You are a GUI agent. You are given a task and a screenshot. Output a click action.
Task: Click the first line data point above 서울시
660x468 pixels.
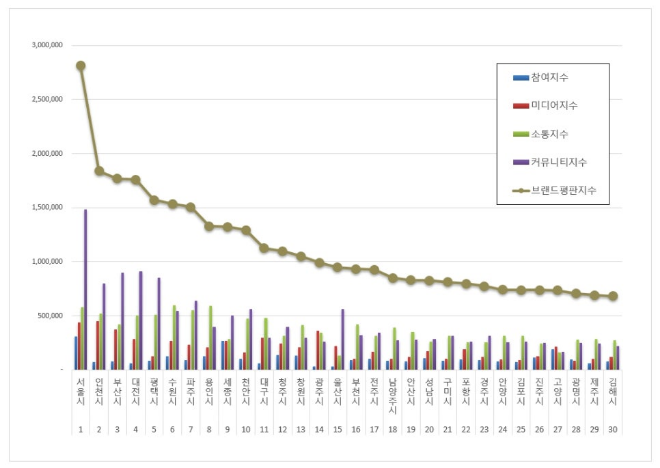[80, 66]
